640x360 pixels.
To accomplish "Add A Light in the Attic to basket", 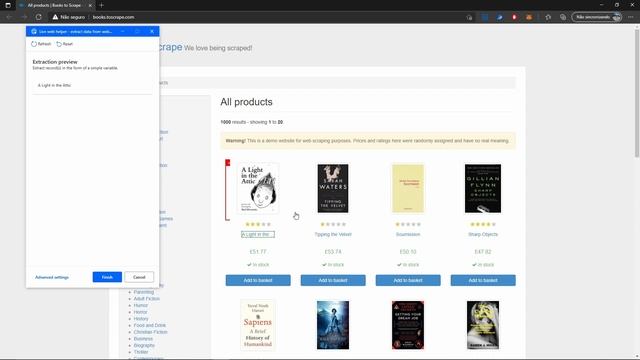I will [258, 280].
